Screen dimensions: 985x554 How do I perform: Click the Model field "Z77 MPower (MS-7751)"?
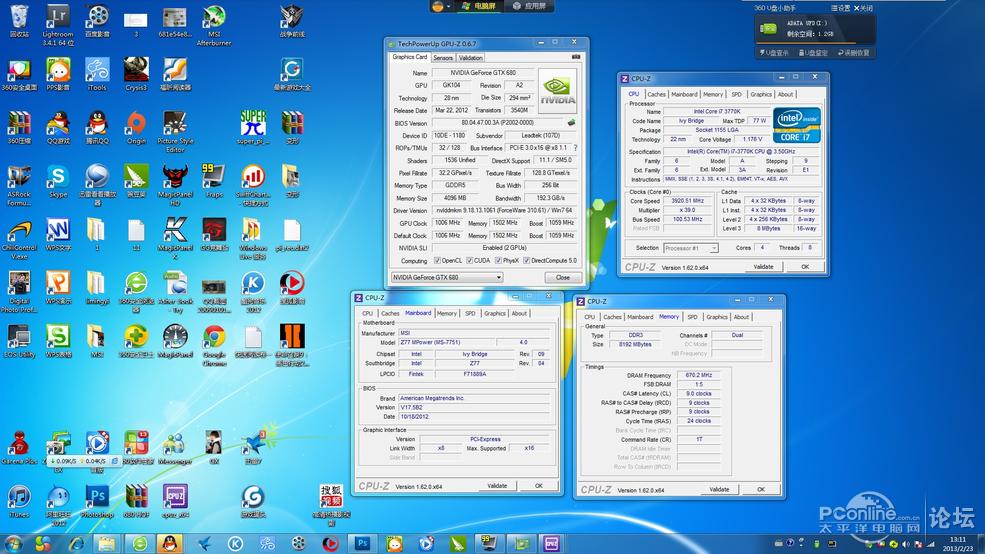pos(446,342)
